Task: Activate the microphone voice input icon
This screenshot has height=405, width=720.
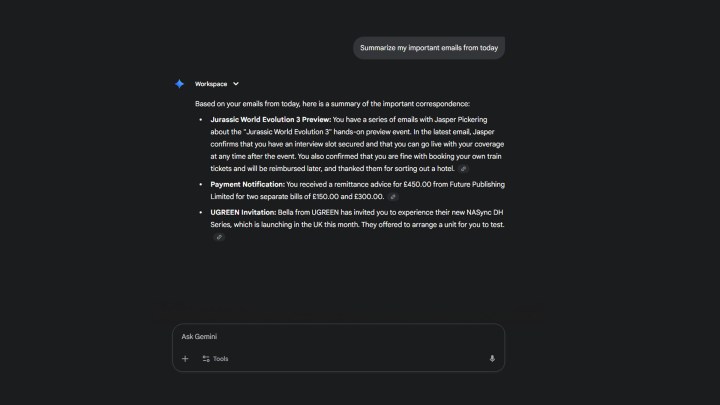Action: pos(492,359)
